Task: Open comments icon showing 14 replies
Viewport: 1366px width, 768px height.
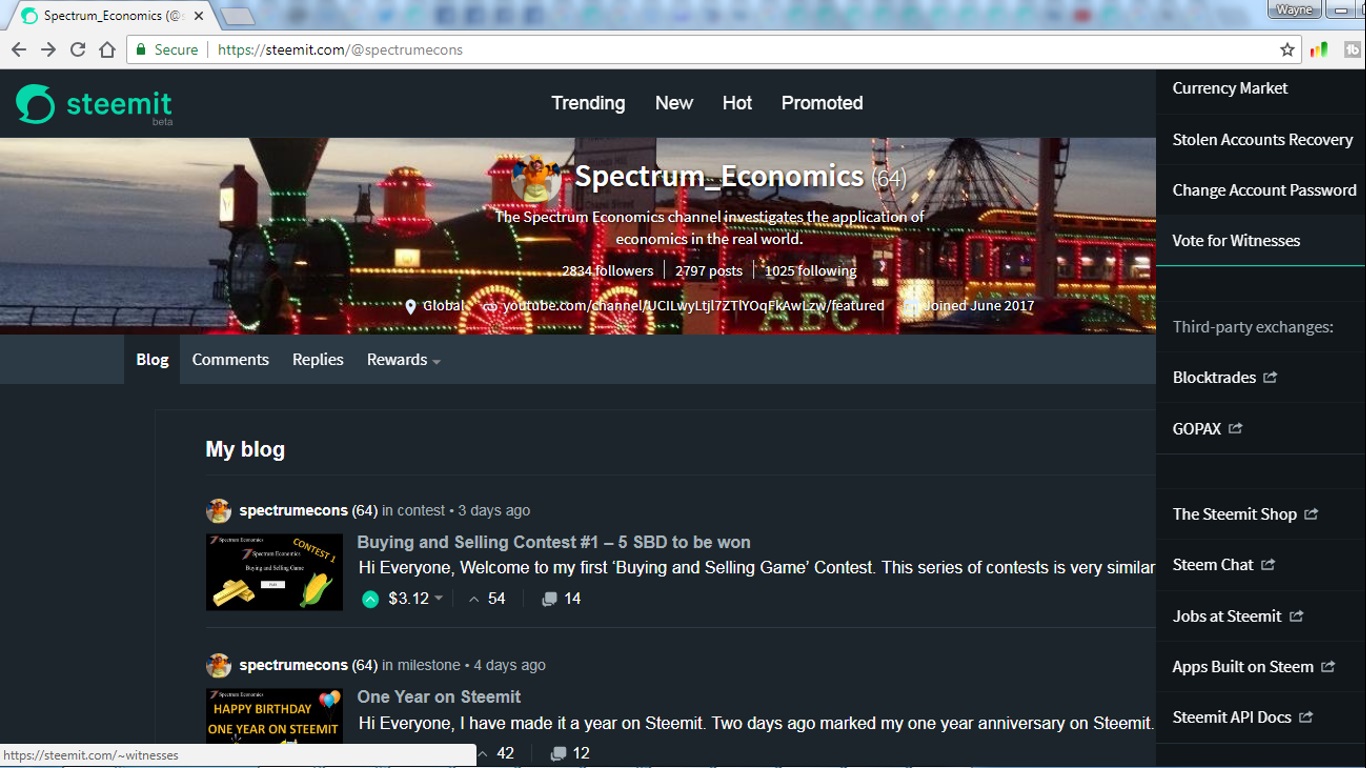Action: [549, 599]
